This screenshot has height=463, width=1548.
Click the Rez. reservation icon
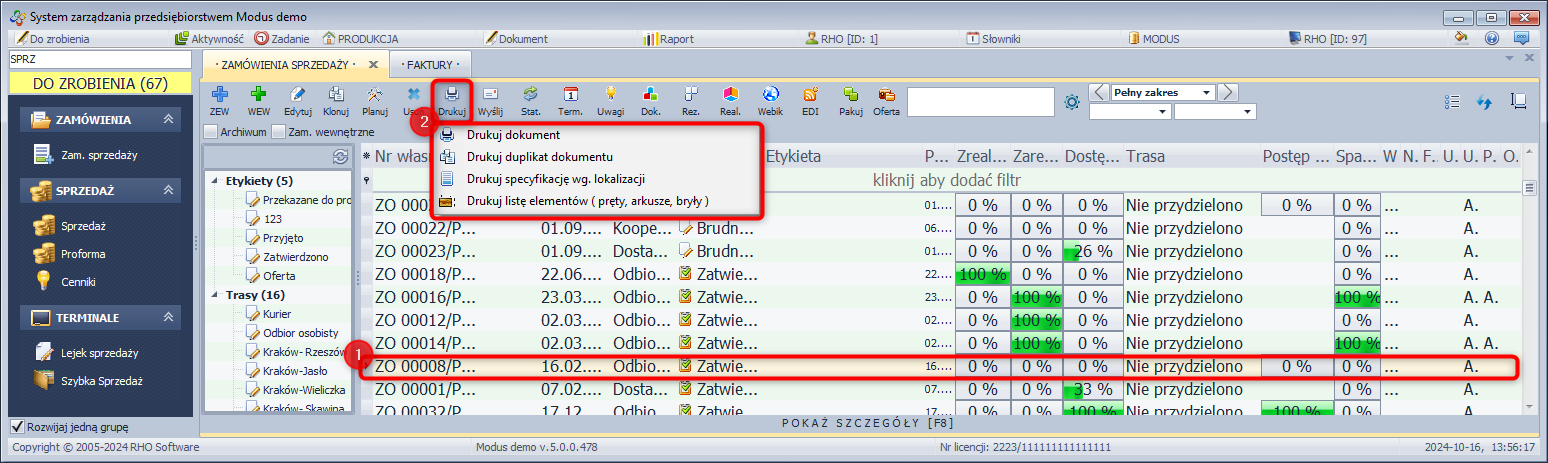(690, 94)
